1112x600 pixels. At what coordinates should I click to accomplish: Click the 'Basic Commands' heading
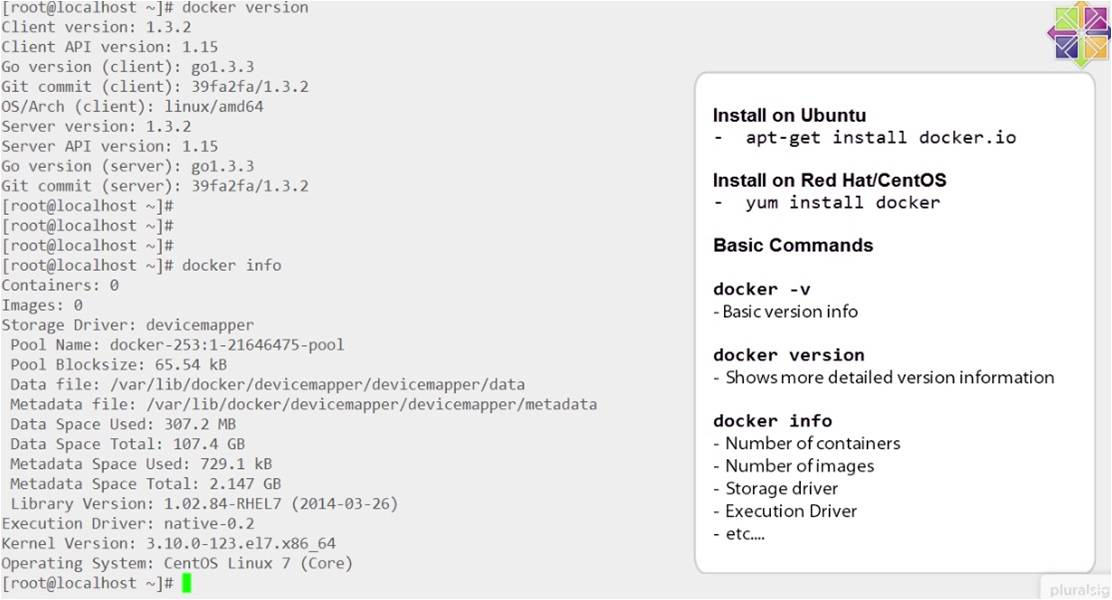coord(793,245)
